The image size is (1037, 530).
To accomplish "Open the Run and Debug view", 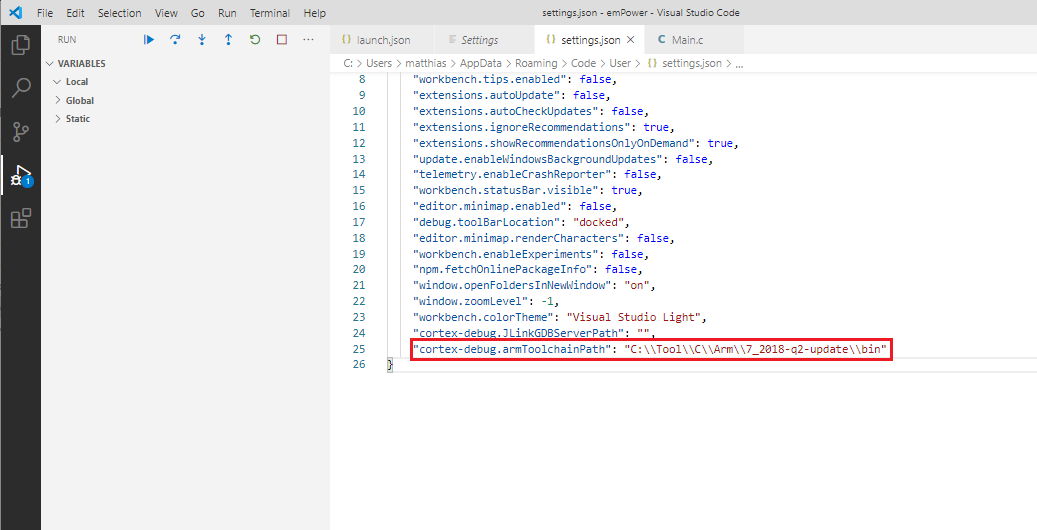I will [21, 176].
